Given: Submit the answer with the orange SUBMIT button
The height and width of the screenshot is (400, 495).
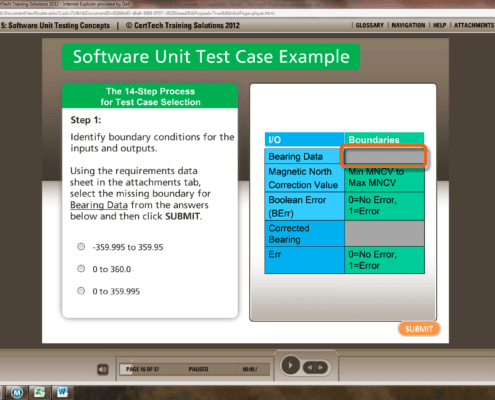Looking at the screenshot, I should click(419, 329).
